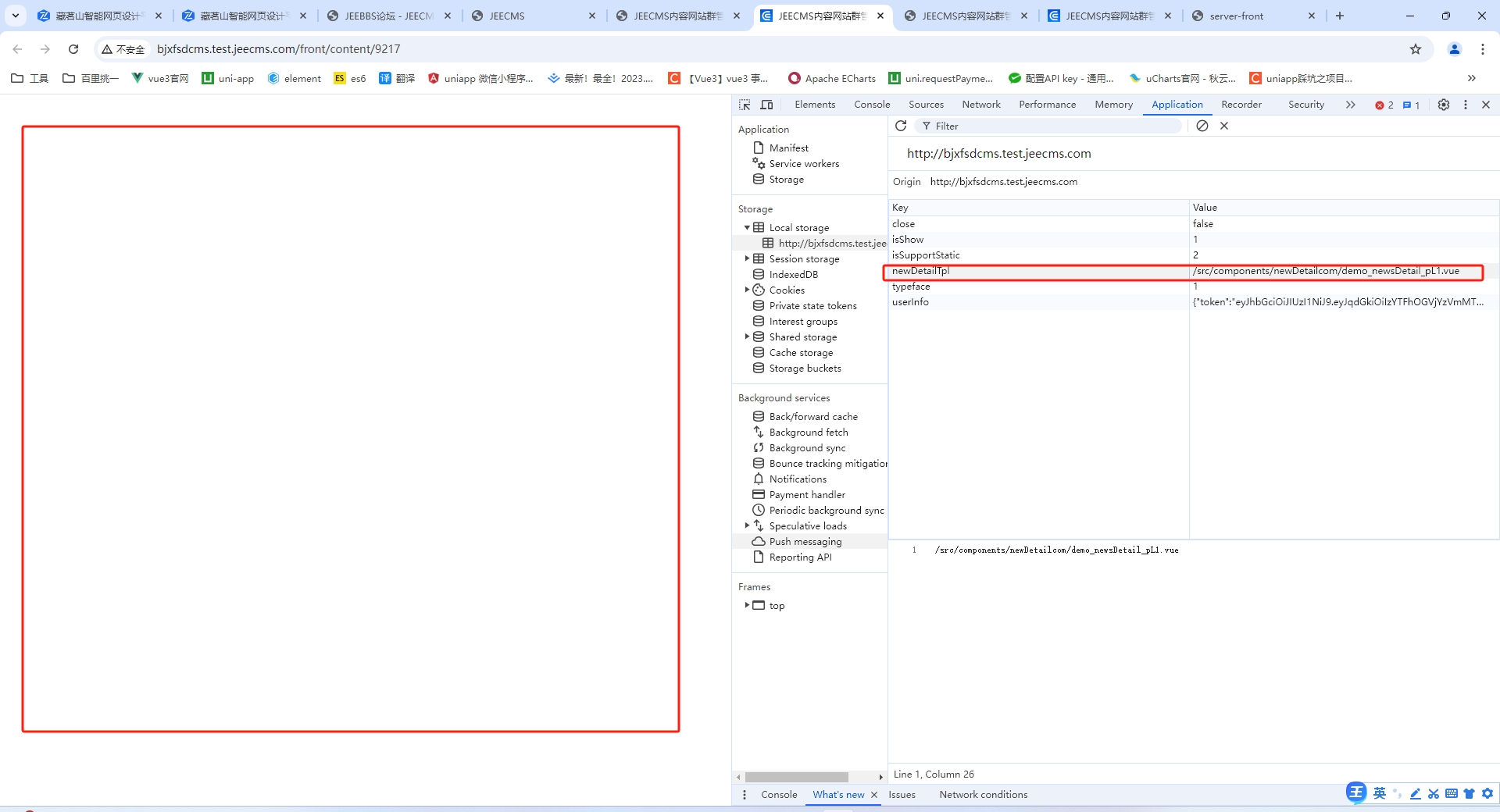Viewport: 1500px width, 812px height.
Task: Open Reporting API item
Action: click(800, 557)
